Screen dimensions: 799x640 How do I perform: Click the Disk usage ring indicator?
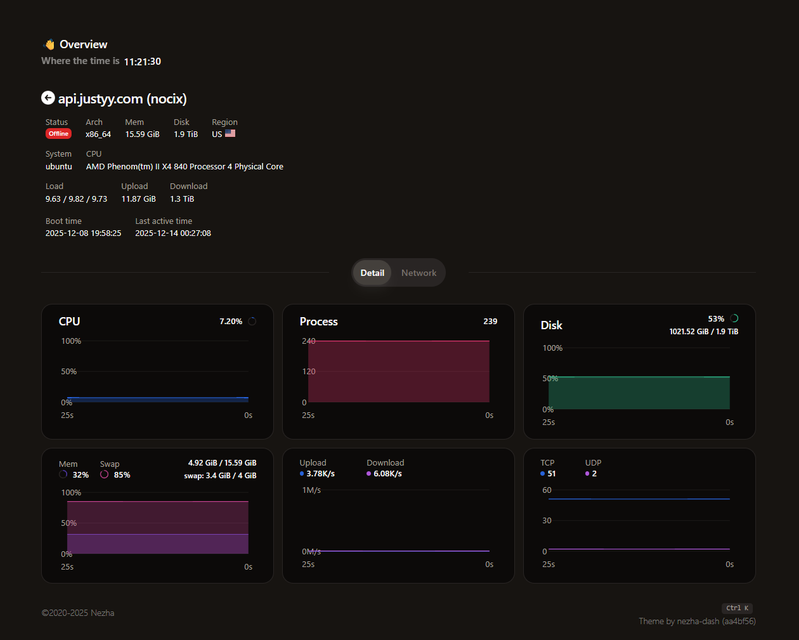tap(734, 318)
